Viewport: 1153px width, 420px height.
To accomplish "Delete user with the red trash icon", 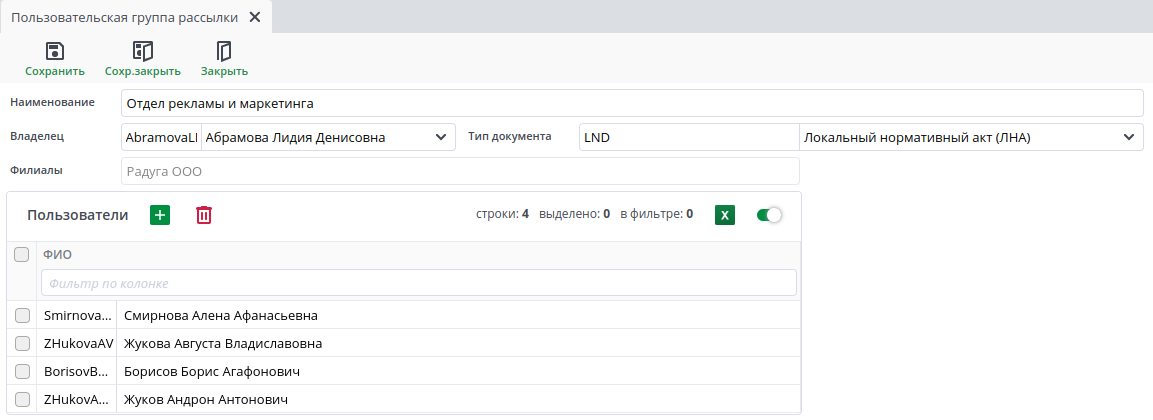I will click(x=204, y=215).
